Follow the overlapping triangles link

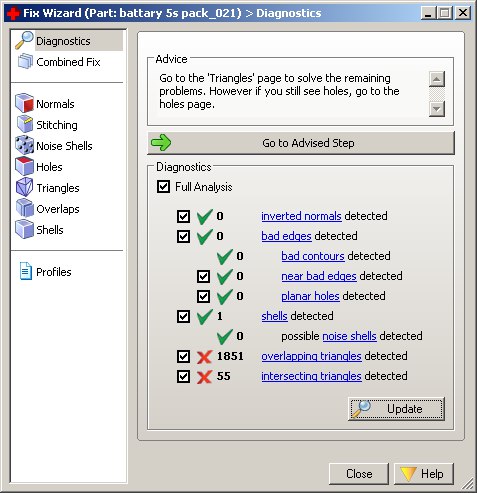tap(311, 356)
